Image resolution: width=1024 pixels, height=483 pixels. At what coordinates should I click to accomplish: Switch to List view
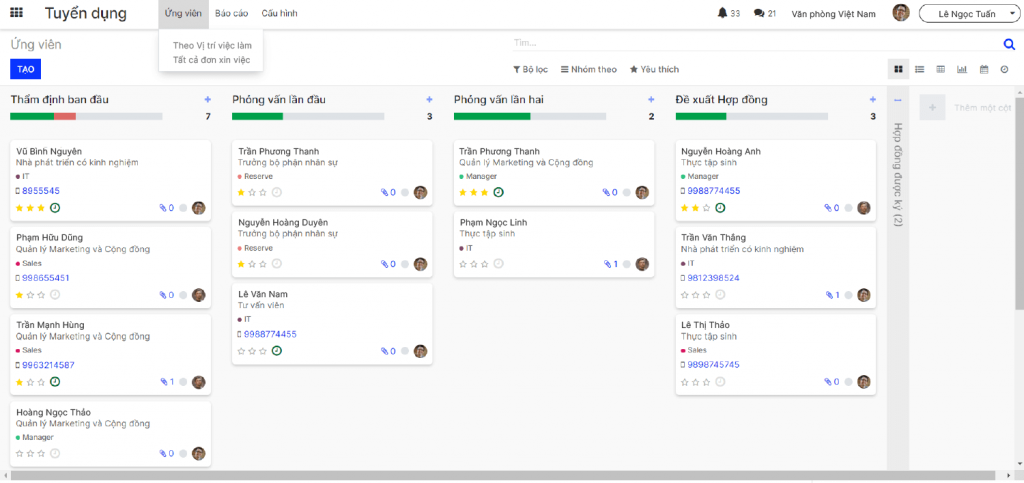coord(920,69)
